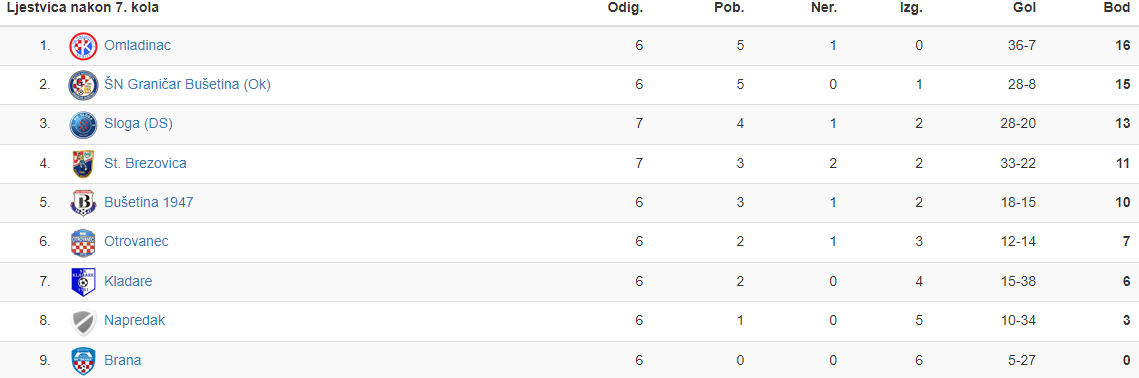1139x378 pixels.
Task: Open the St. Brezovica team page
Action: [x=145, y=164]
